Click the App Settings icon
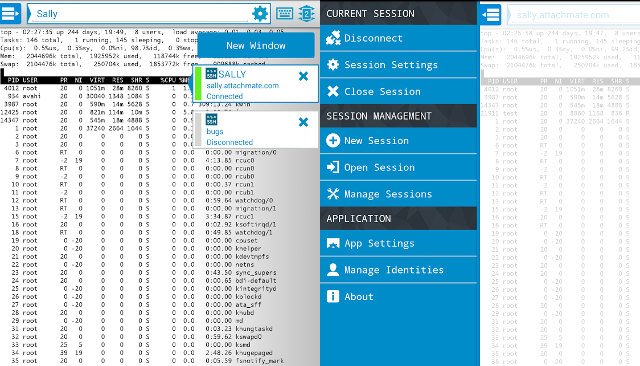This screenshot has height=366, width=640. [333, 243]
